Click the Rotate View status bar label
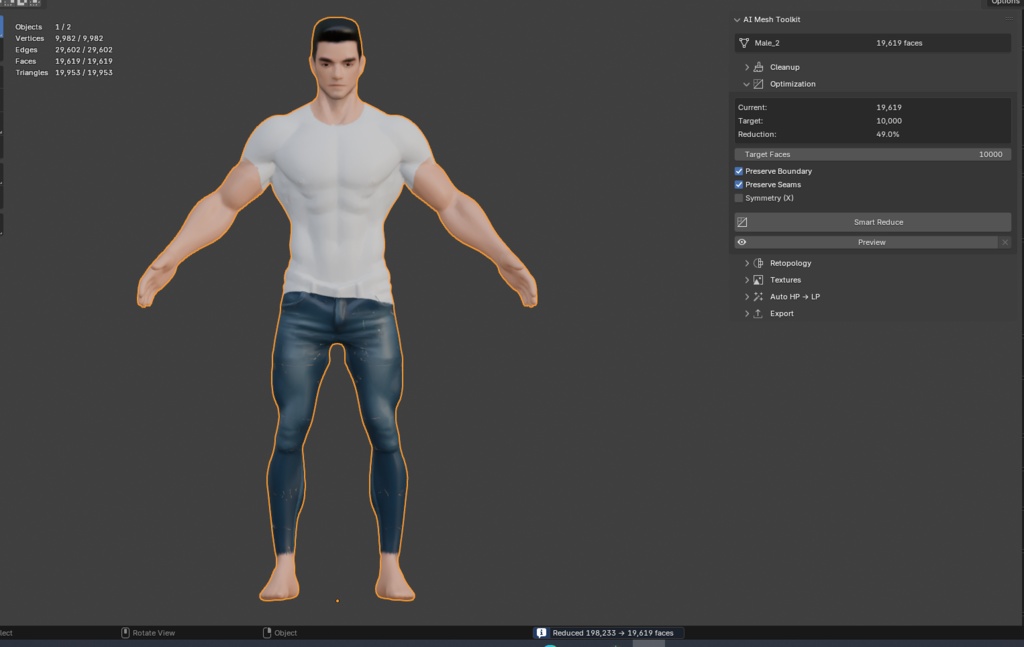1024x647 pixels. (153, 633)
